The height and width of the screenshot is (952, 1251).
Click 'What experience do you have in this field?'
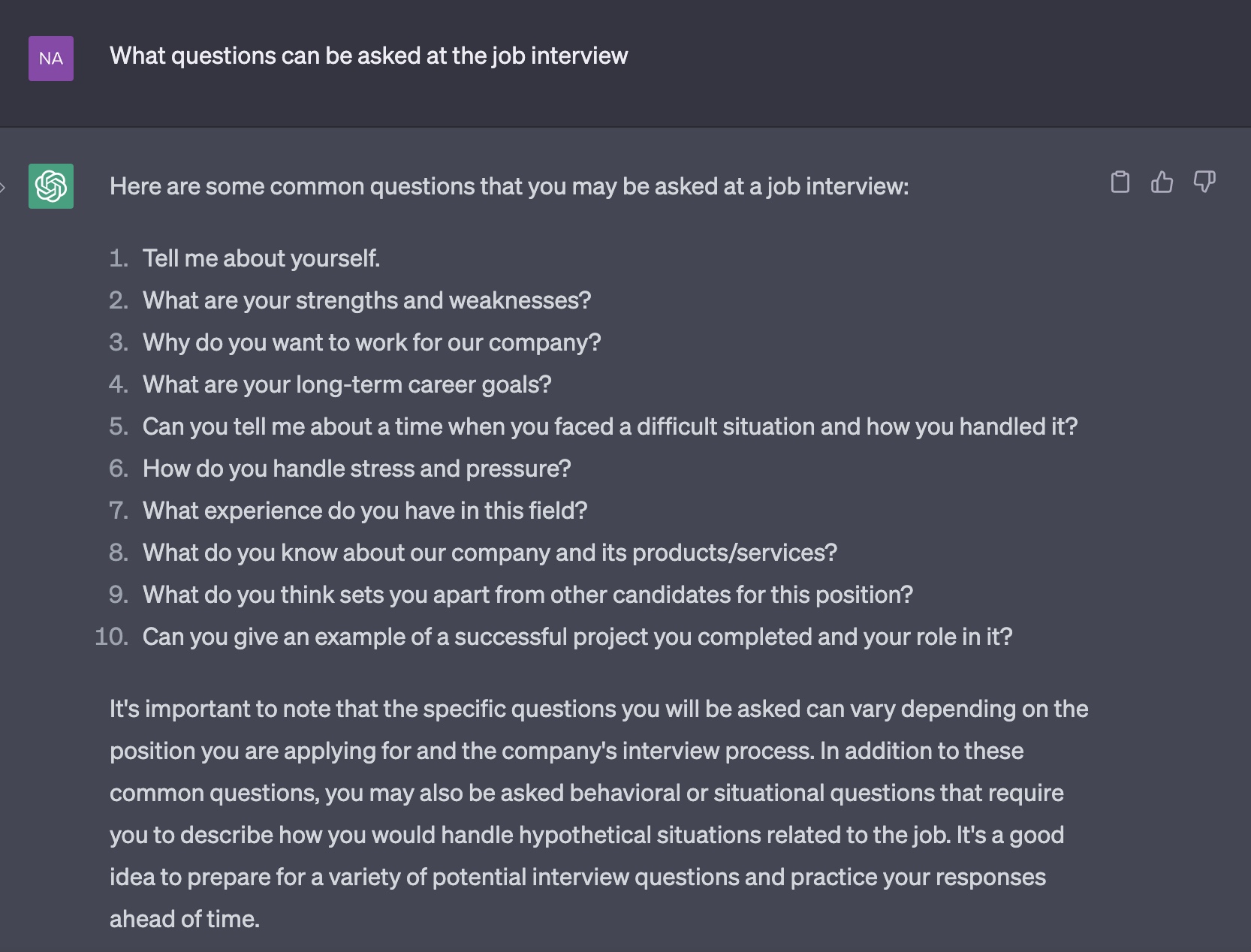pos(365,511)
